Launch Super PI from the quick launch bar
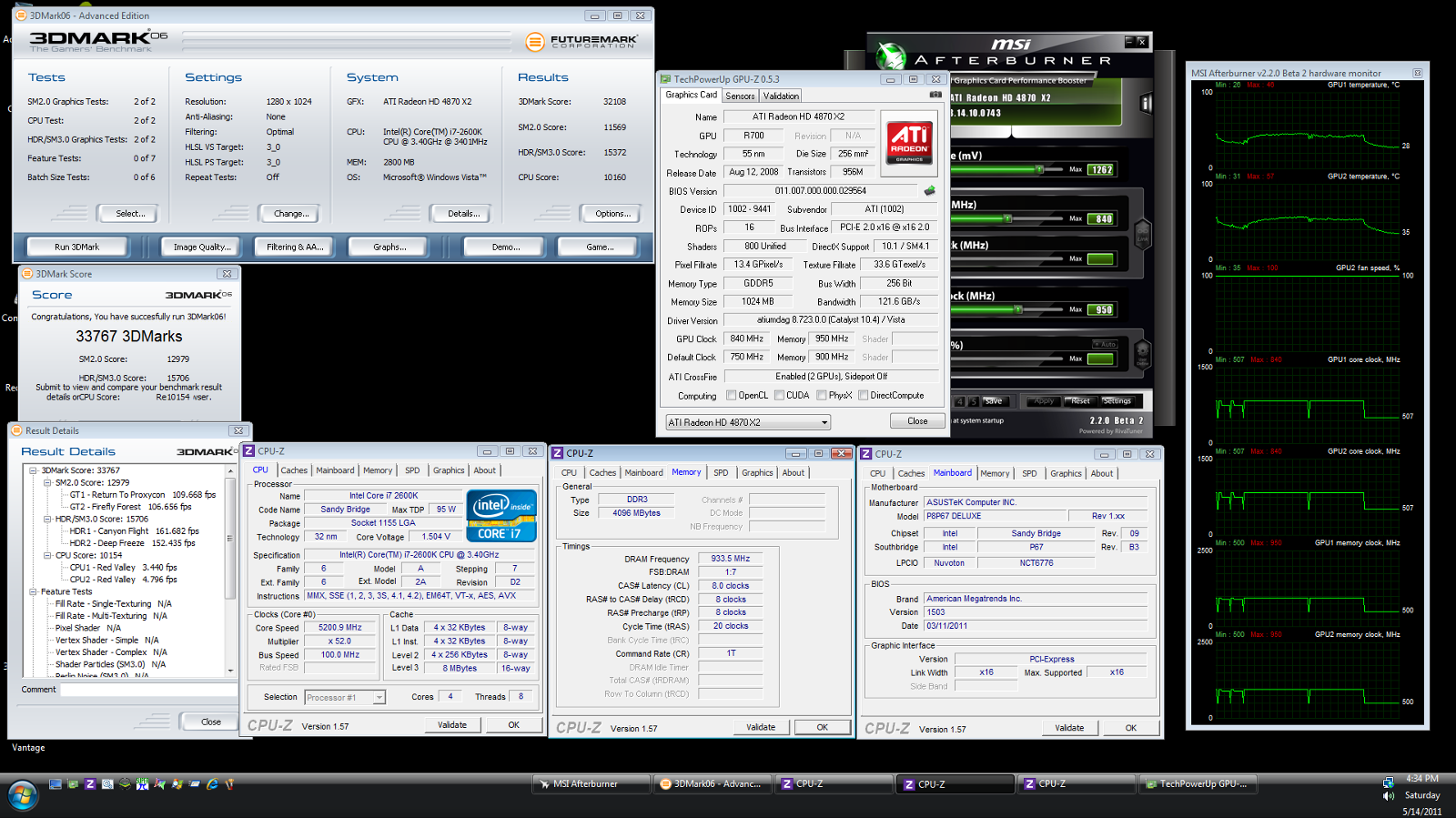Screen dimensions: 1456x818 click(142, 784)
